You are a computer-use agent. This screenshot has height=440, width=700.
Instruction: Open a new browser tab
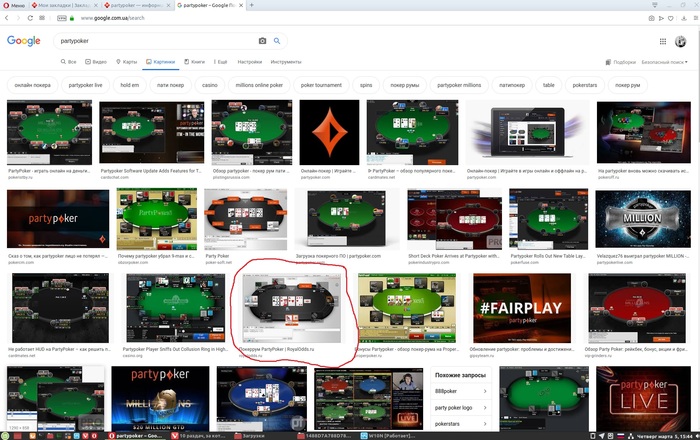[251, 5]
